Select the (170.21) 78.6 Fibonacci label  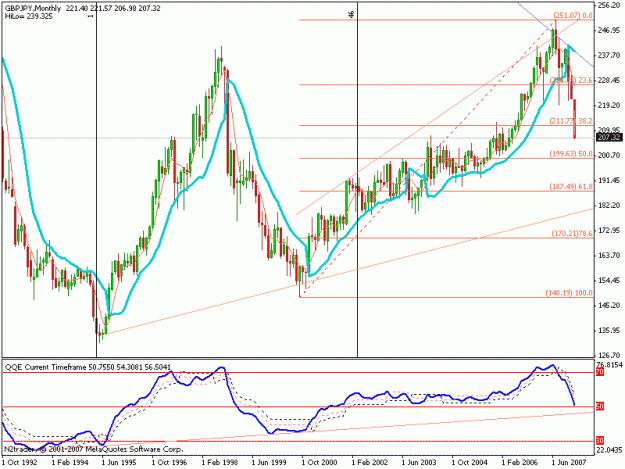pyautogui.click(x=572, y=234)
